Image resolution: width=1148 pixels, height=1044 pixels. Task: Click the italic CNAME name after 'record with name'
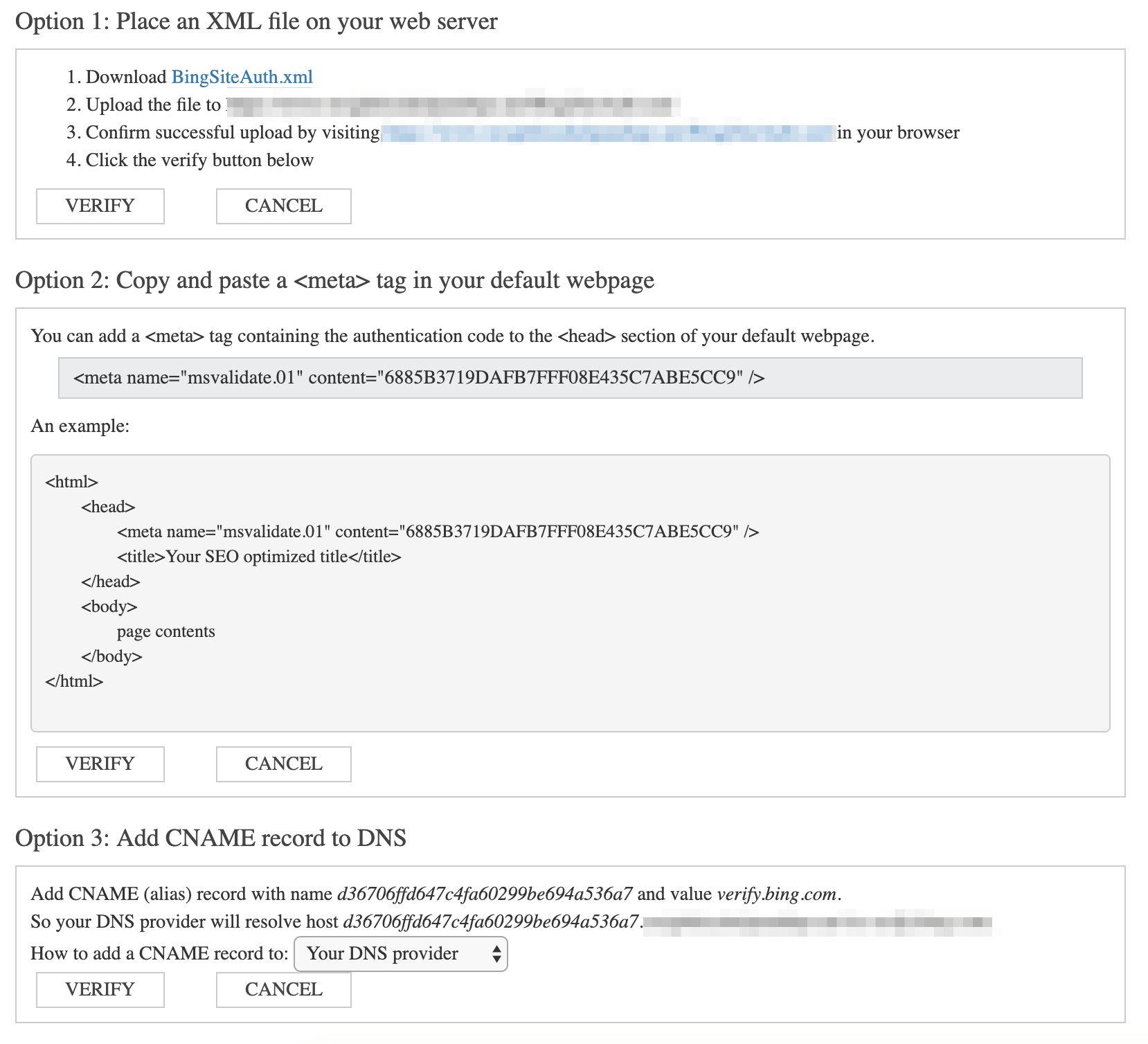(484, 894)
